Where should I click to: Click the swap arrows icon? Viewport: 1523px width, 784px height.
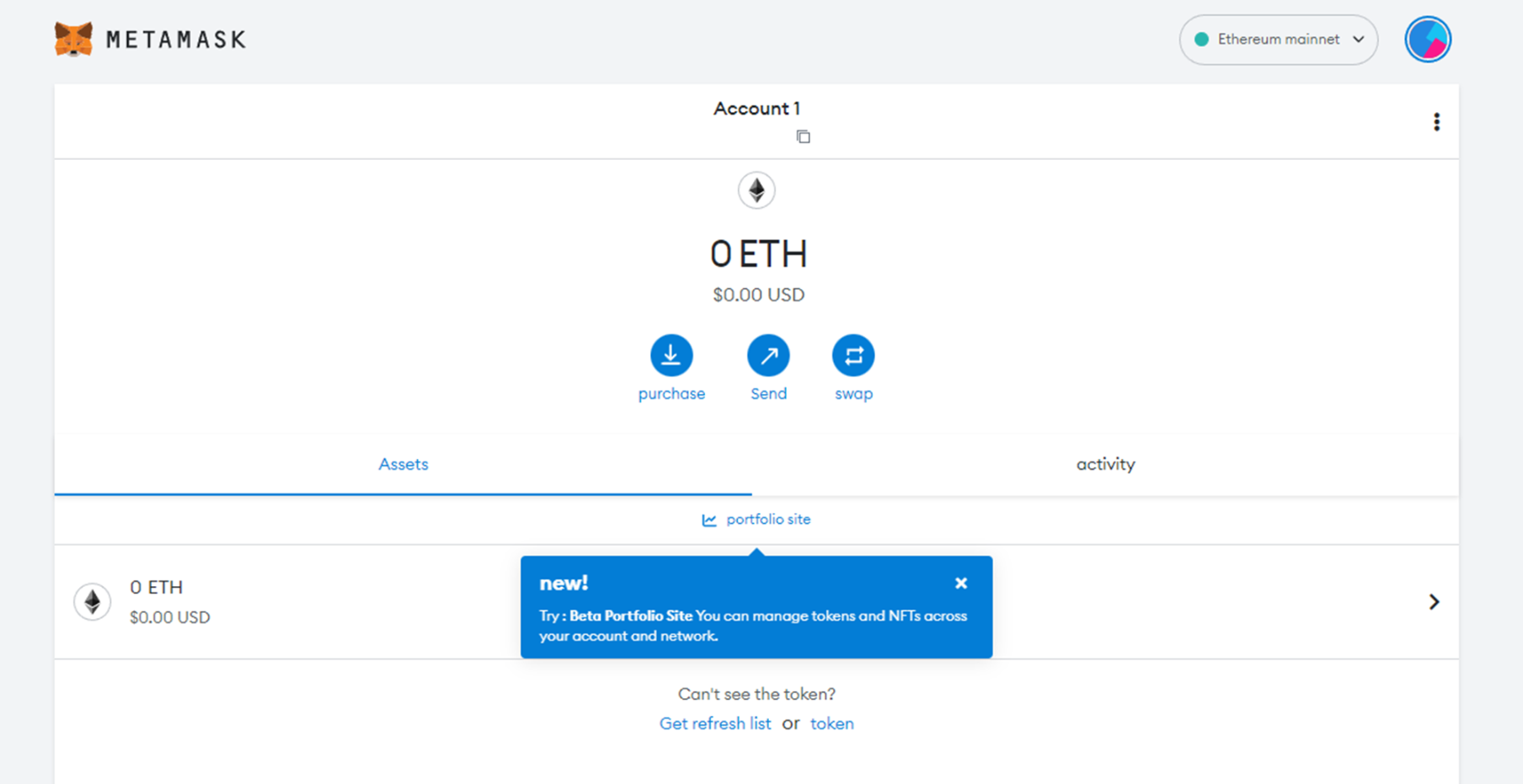click(x=852, y=355)
